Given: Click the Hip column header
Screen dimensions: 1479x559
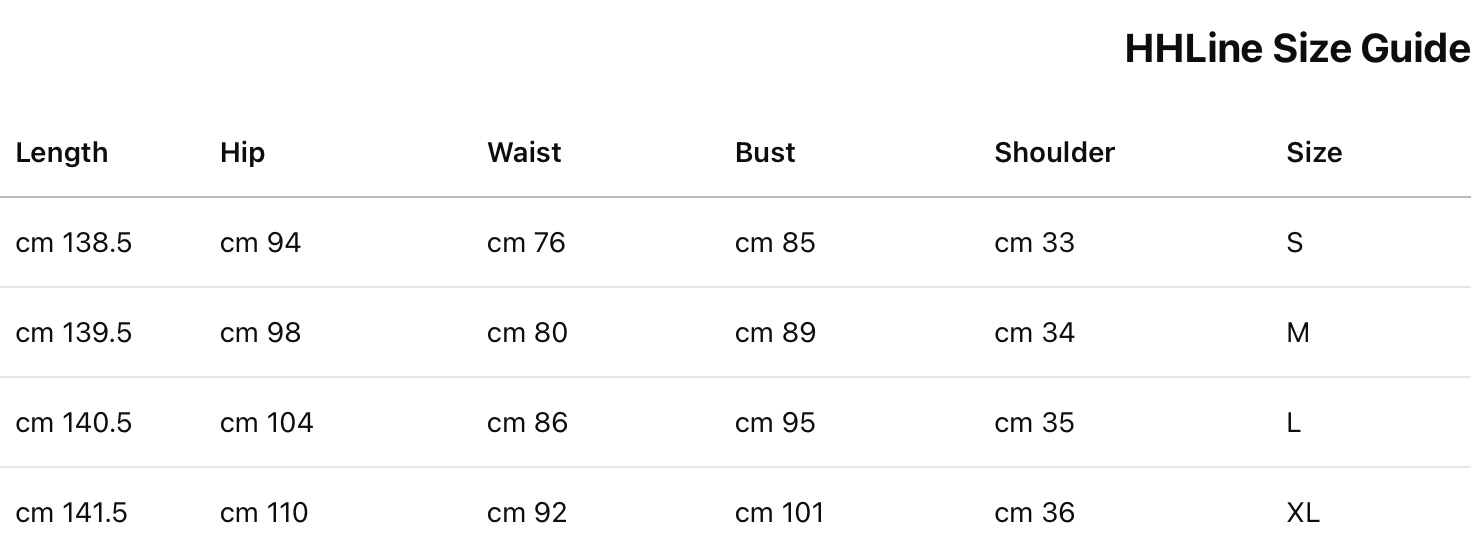Looking at the screenshot, I should pyautogui.click(x=242, y=153).
